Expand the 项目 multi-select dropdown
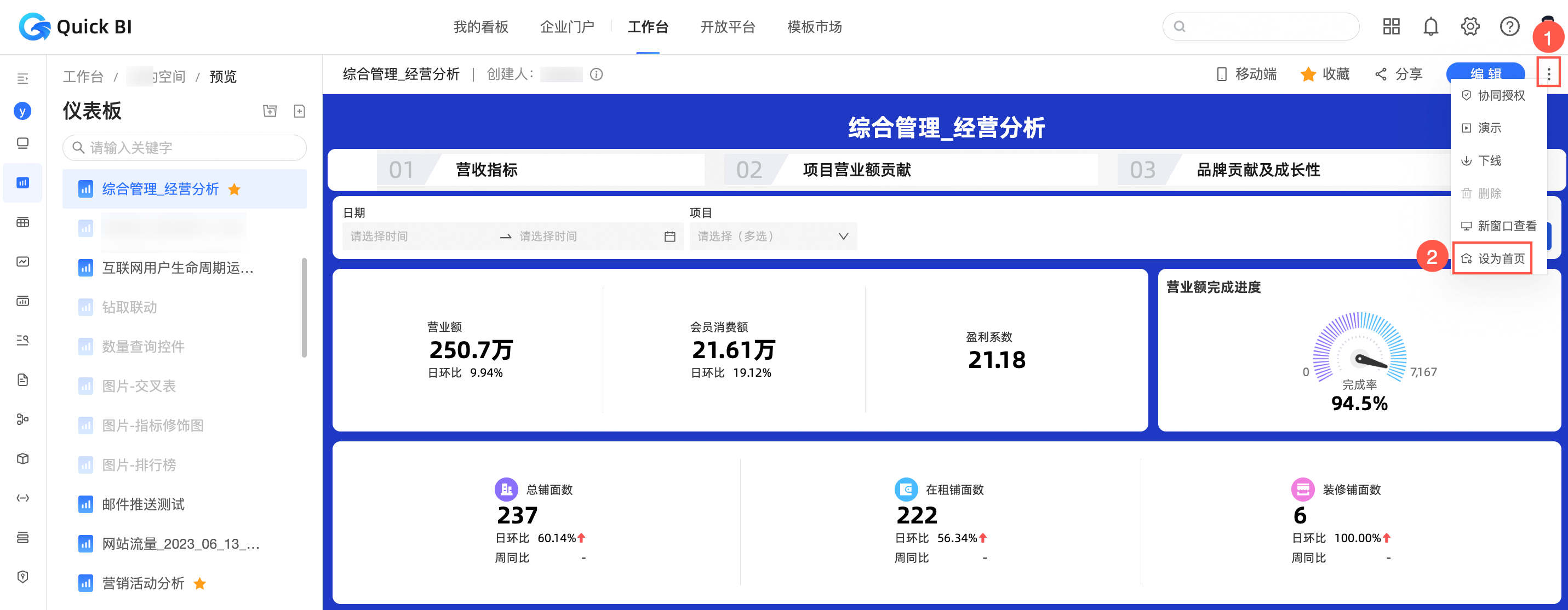This screenshot has height=610, width=1568. point(772,236)
